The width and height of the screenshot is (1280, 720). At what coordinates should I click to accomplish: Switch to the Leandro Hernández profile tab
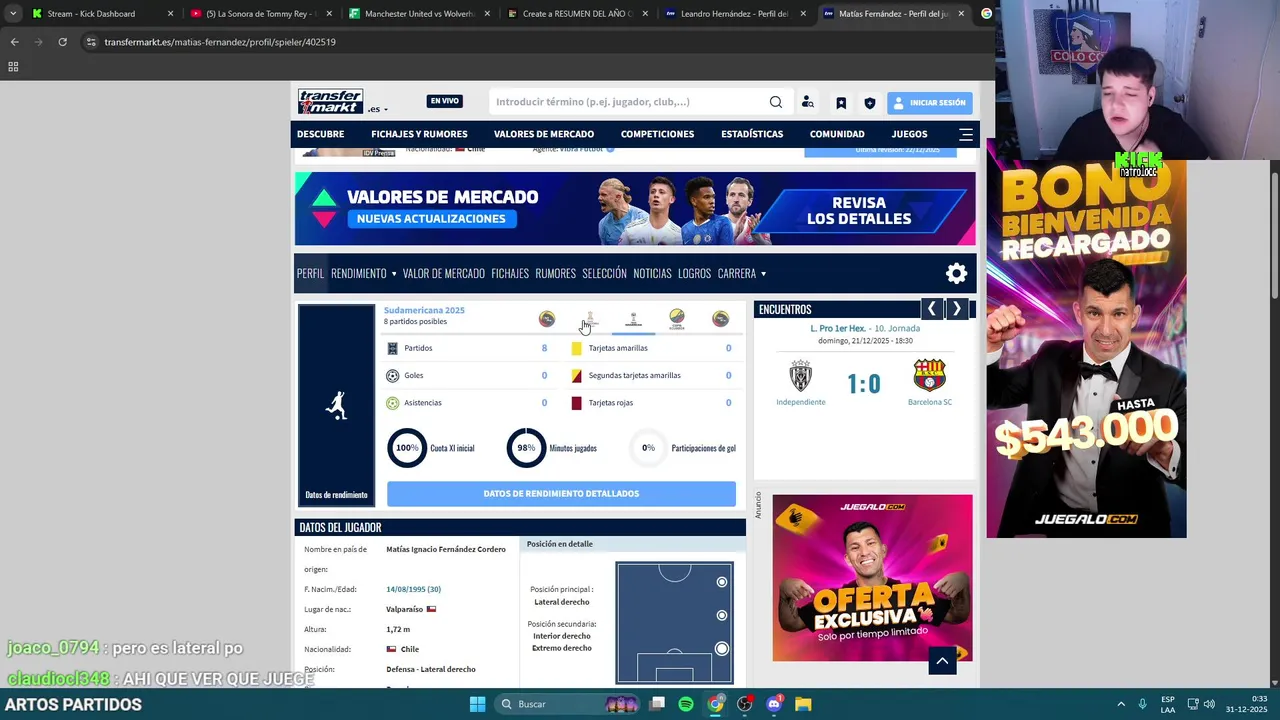(736, 14)
